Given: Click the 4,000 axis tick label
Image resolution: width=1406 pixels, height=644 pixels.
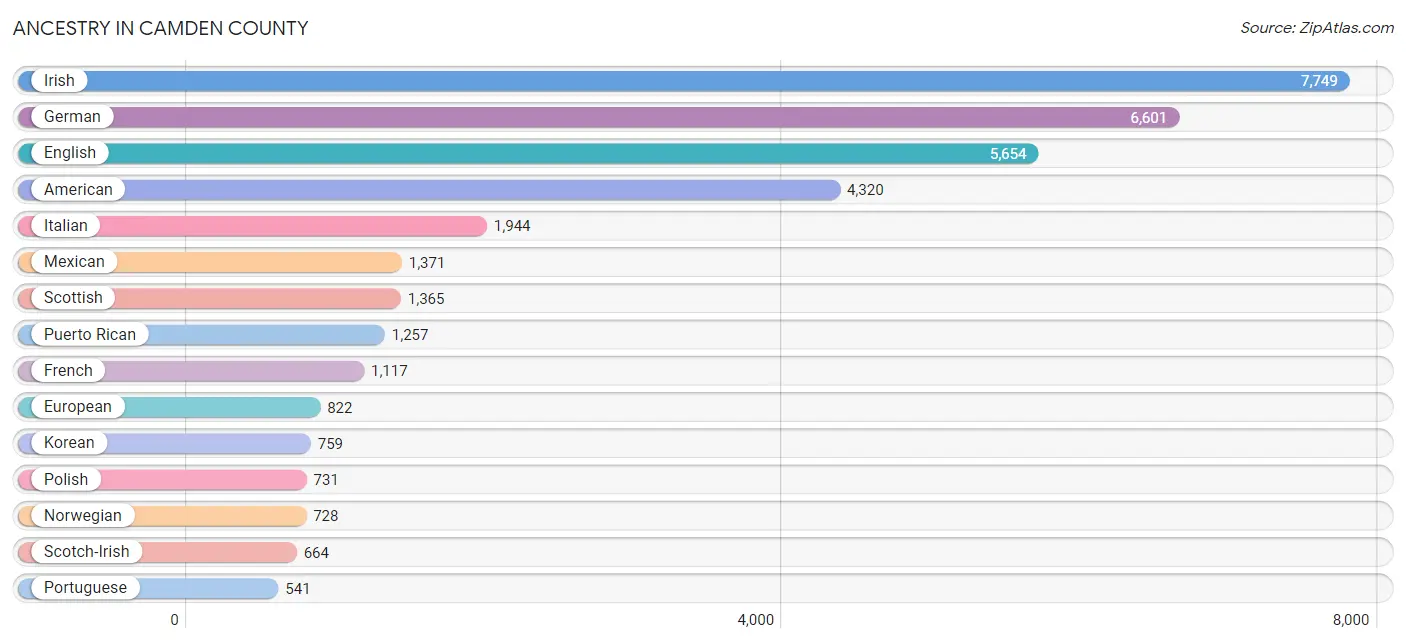Looking at the screenshot, I should pos(756,620).
